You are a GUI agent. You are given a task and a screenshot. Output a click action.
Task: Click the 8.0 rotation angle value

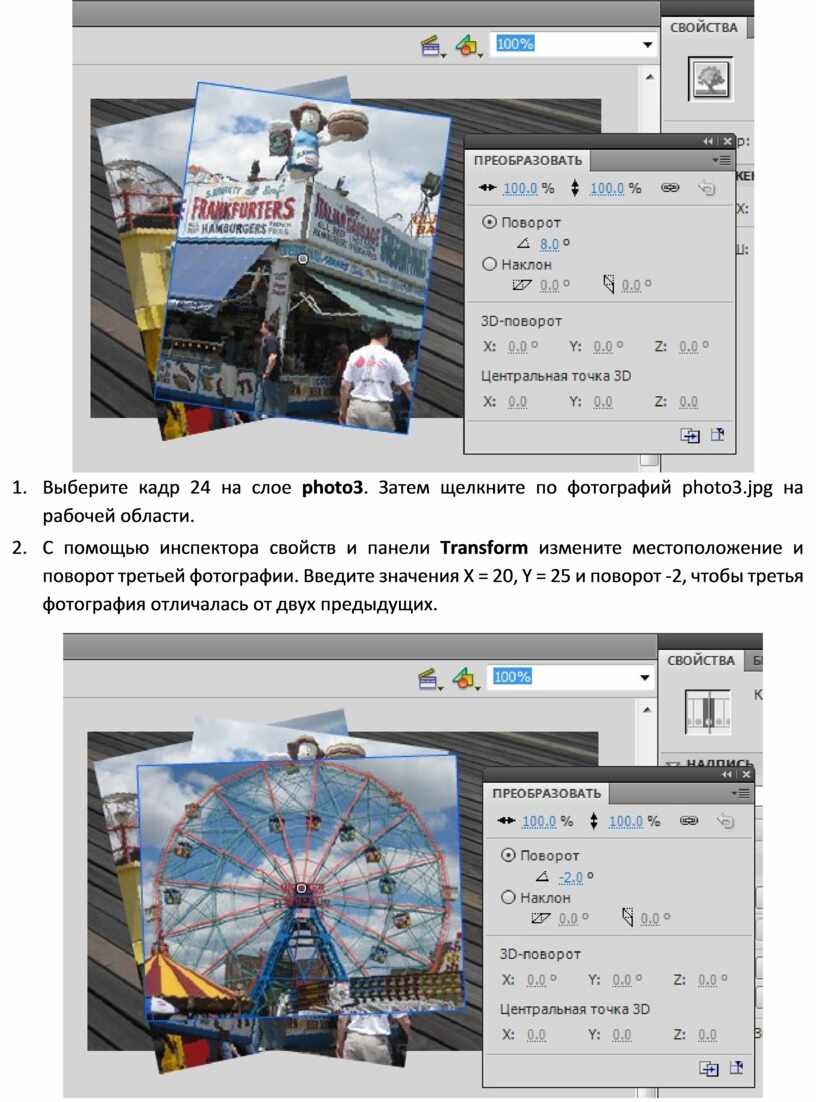[x=550, y=244]
